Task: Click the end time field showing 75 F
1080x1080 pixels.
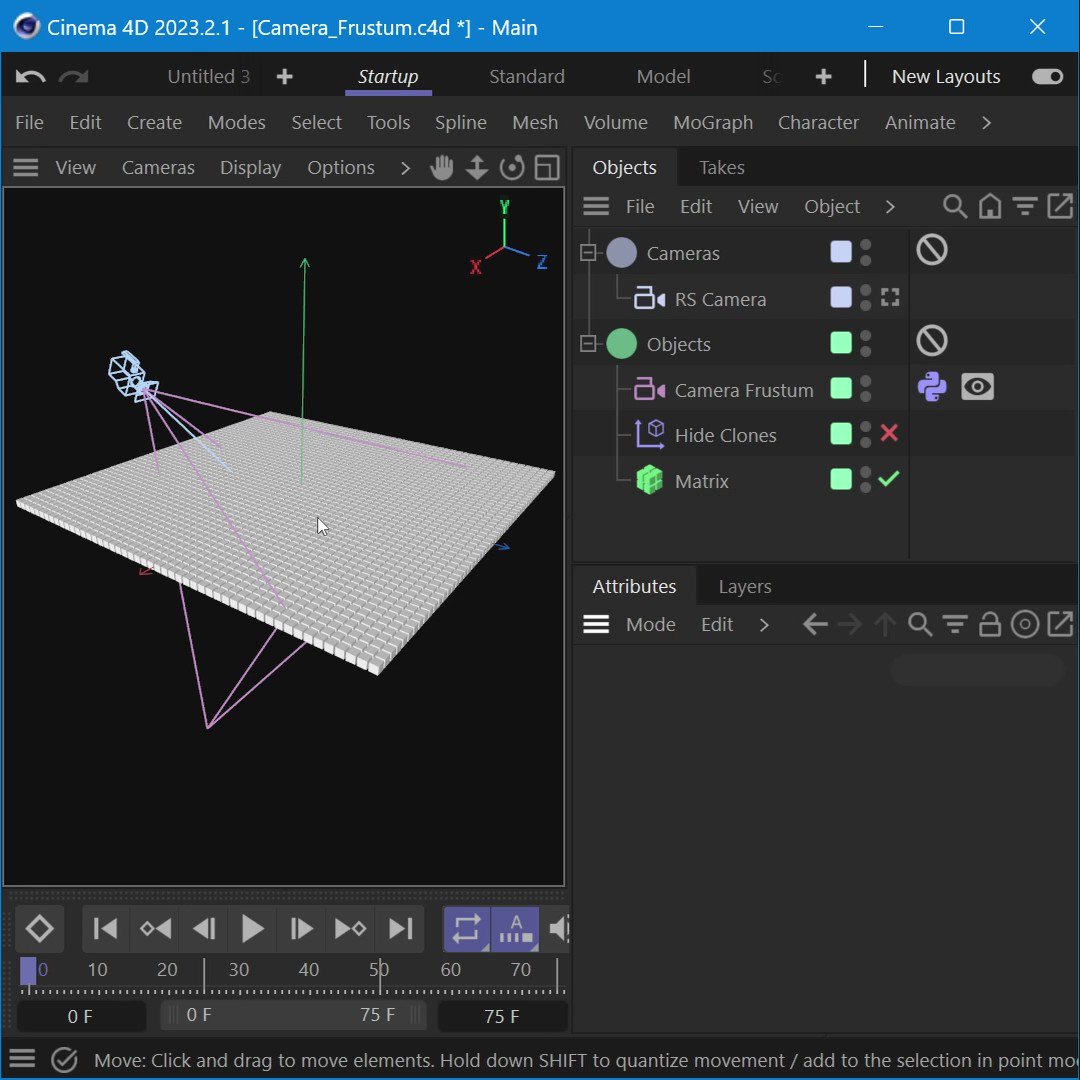Action: (502, 1015)
